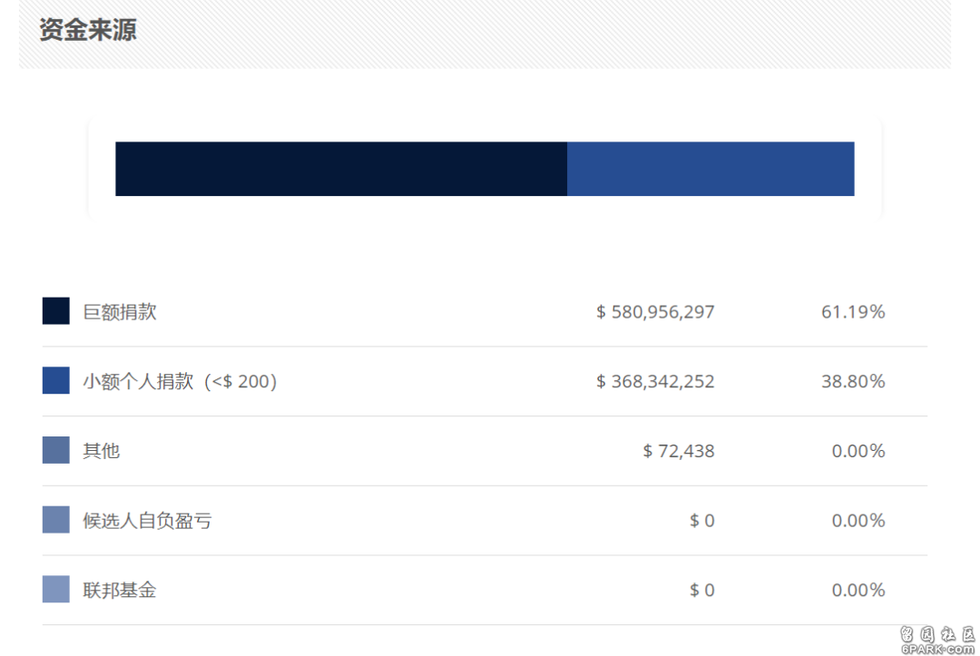Select the 其他 row label
This screenshot has height=656, width=980.
tap(101, 450)
